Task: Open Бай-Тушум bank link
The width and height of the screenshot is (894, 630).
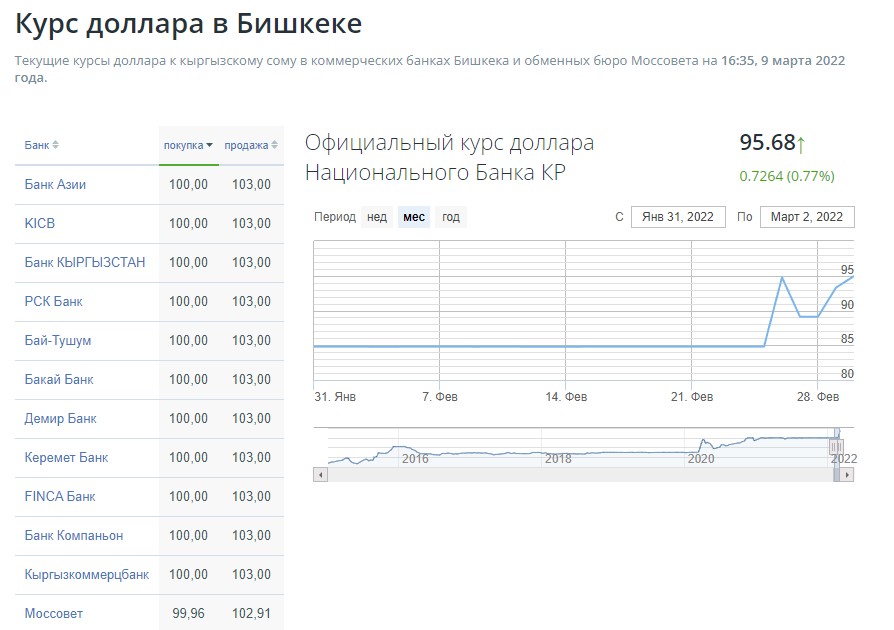Action: [x=58, y=340]
